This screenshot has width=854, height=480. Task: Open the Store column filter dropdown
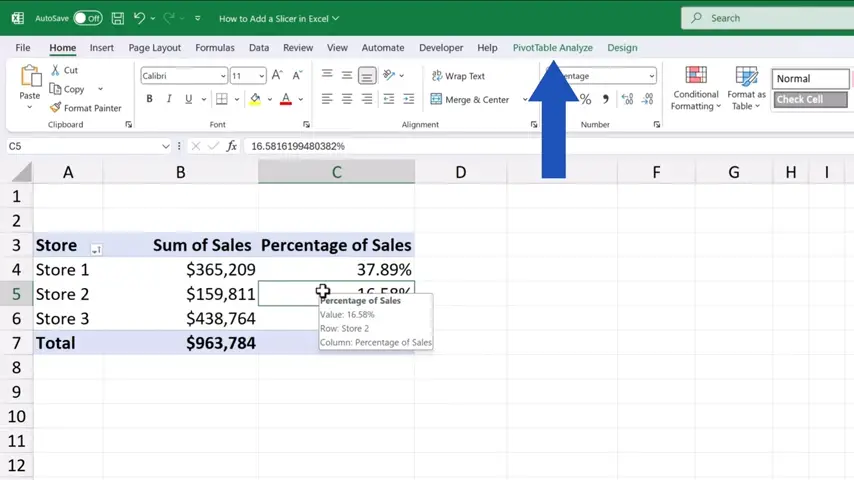96,249
